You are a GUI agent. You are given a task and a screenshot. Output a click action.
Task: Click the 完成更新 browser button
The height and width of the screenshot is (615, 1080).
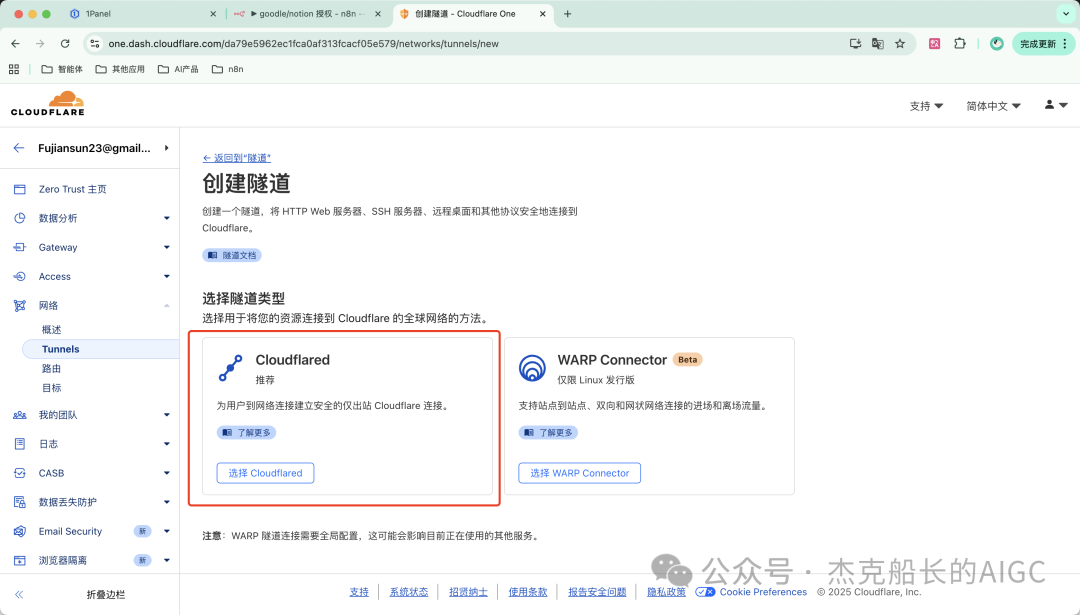[1043, 43]
